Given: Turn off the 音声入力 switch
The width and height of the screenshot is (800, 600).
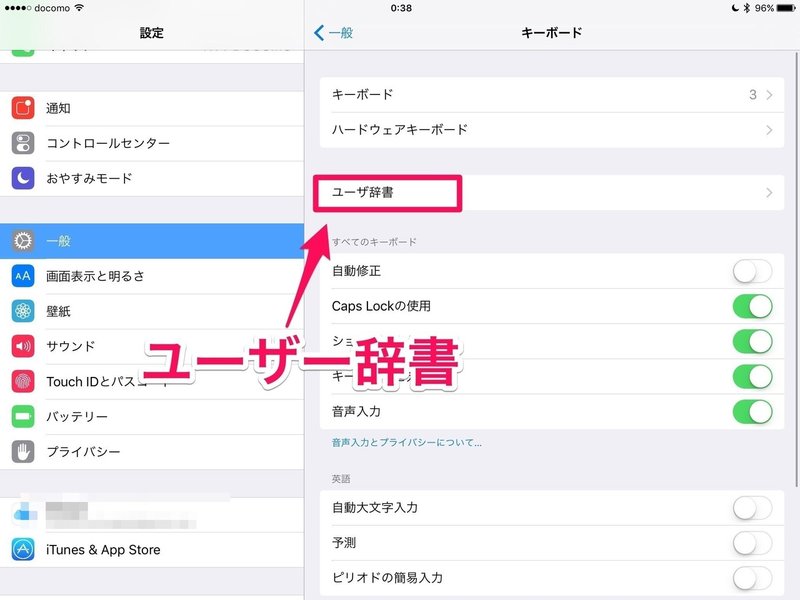Looking at the screenshot, I should click(x=753, y=412).
